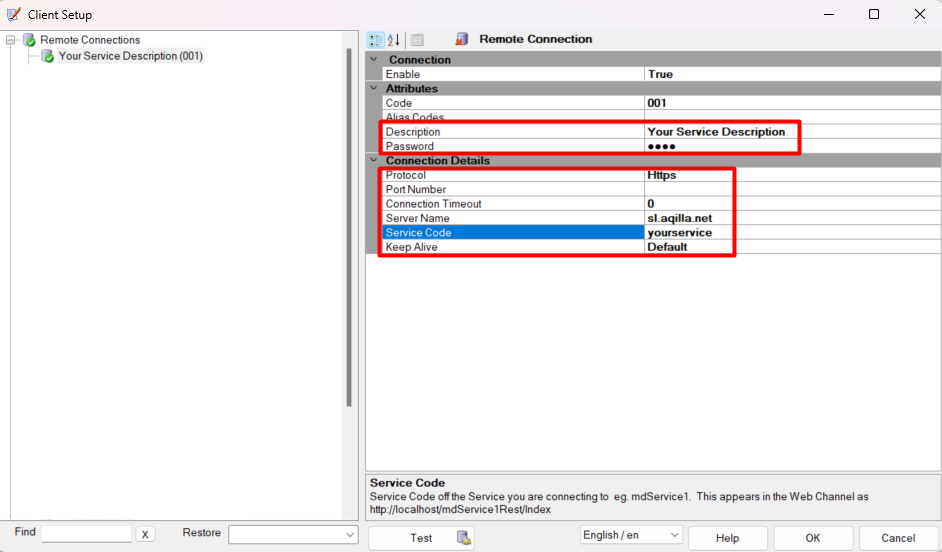Click the Remote Connections database icon
The image size is (942, 552).
click(x=30, y=40)
